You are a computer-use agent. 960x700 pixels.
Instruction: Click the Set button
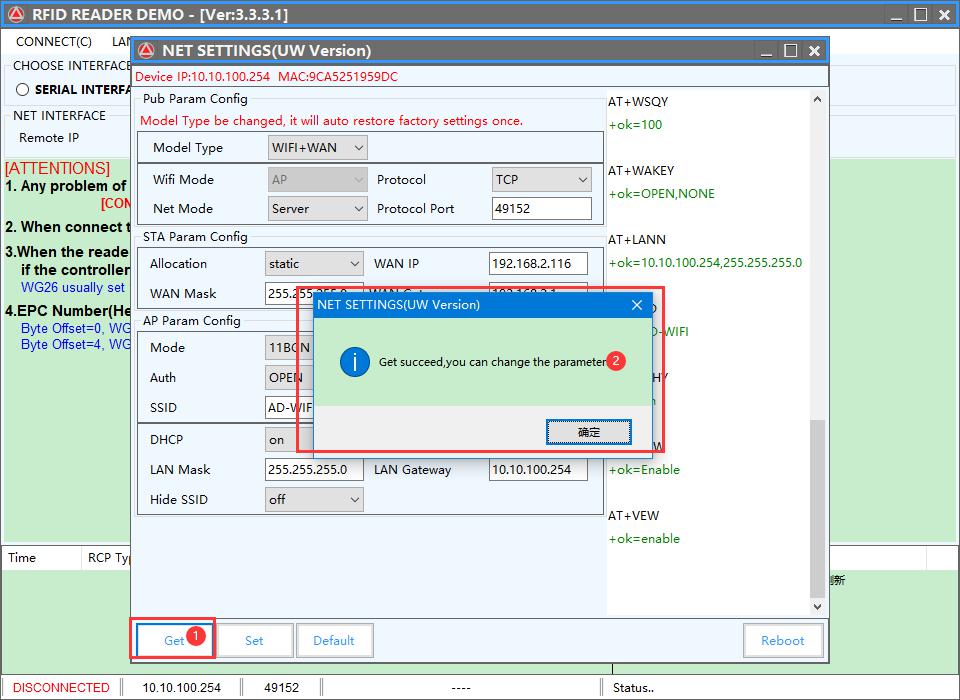(254, 640)
